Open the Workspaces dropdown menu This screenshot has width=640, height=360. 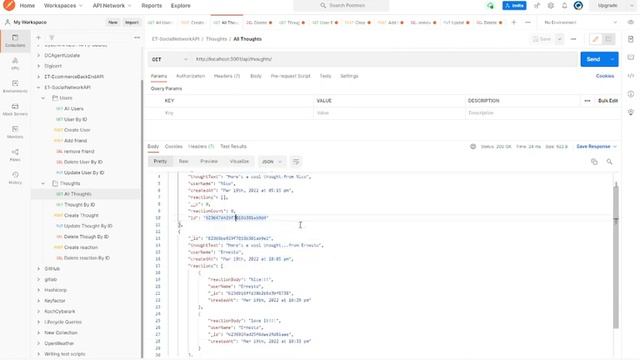(63, 6)
